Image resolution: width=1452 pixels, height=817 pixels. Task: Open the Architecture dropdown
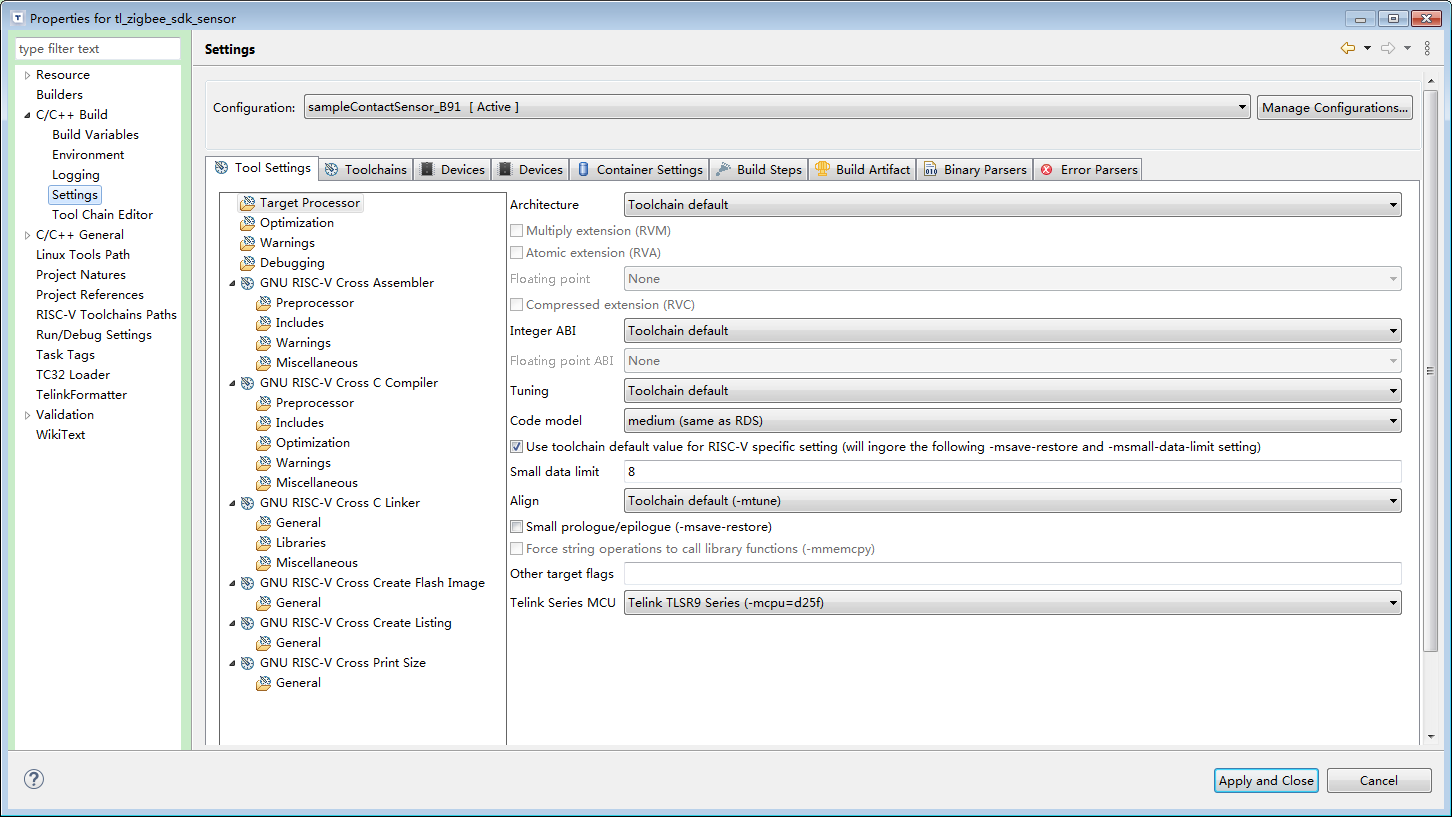(x=1013, y=204)
